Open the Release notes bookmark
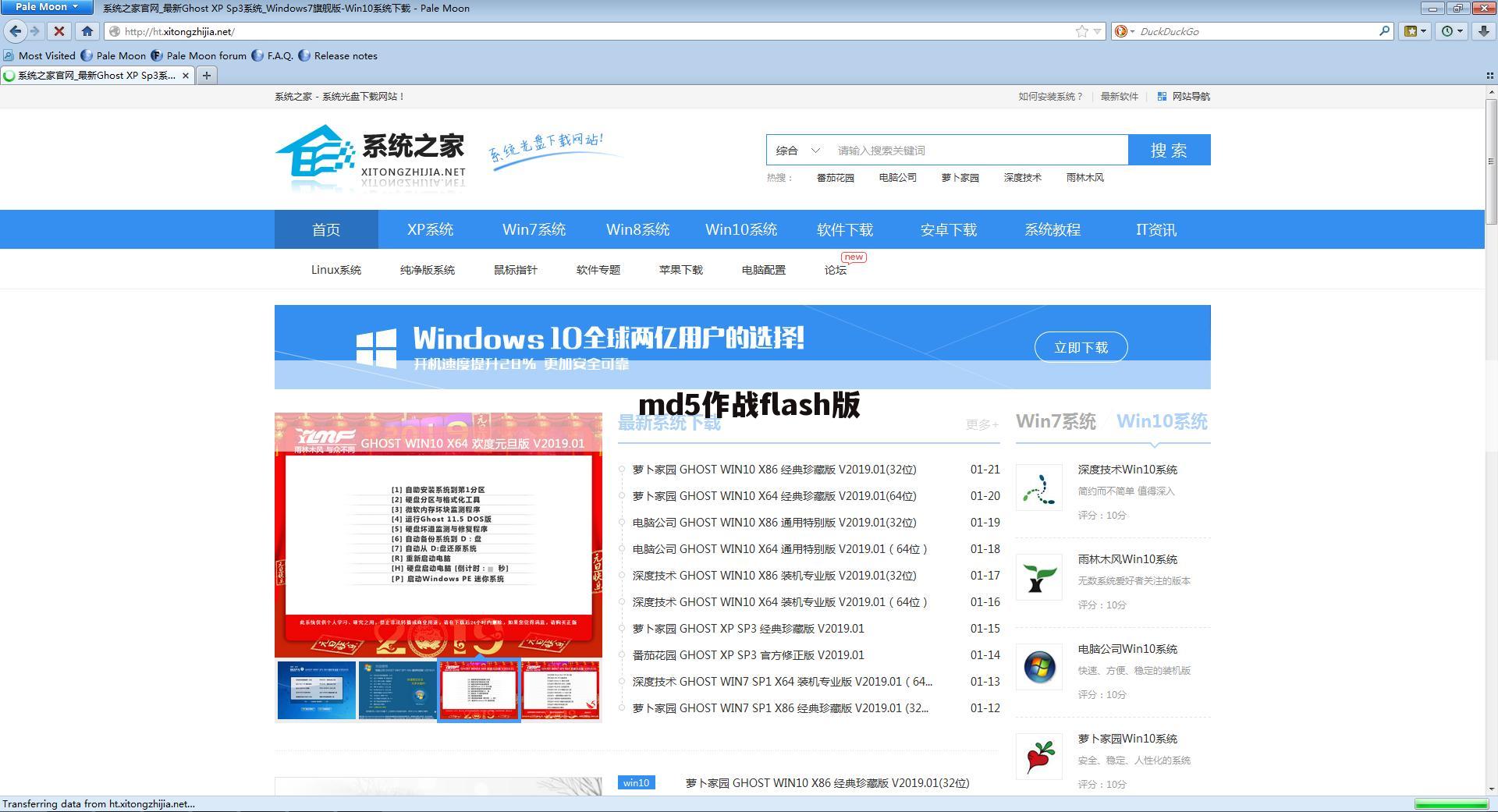The height and width of the screenshot is (812, 1498). (338, 55)
